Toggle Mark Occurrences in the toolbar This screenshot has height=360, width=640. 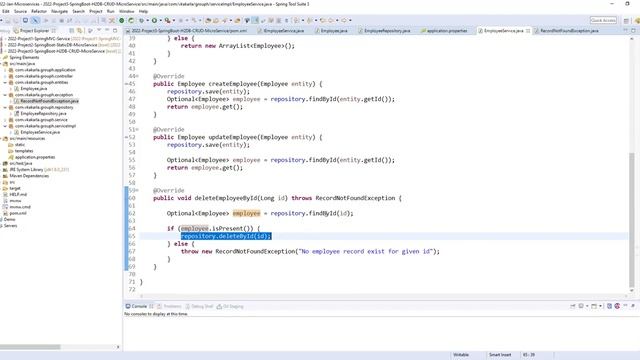point(255,20)
